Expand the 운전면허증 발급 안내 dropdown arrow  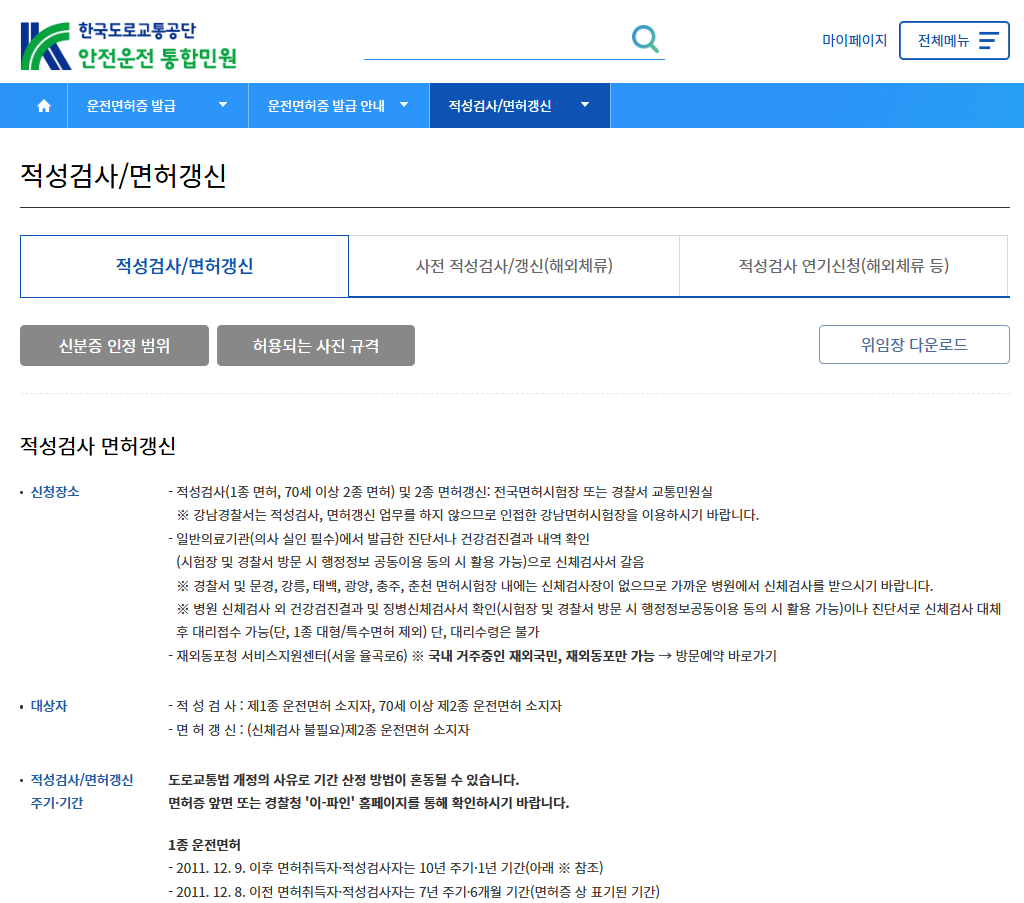(405, 105)
